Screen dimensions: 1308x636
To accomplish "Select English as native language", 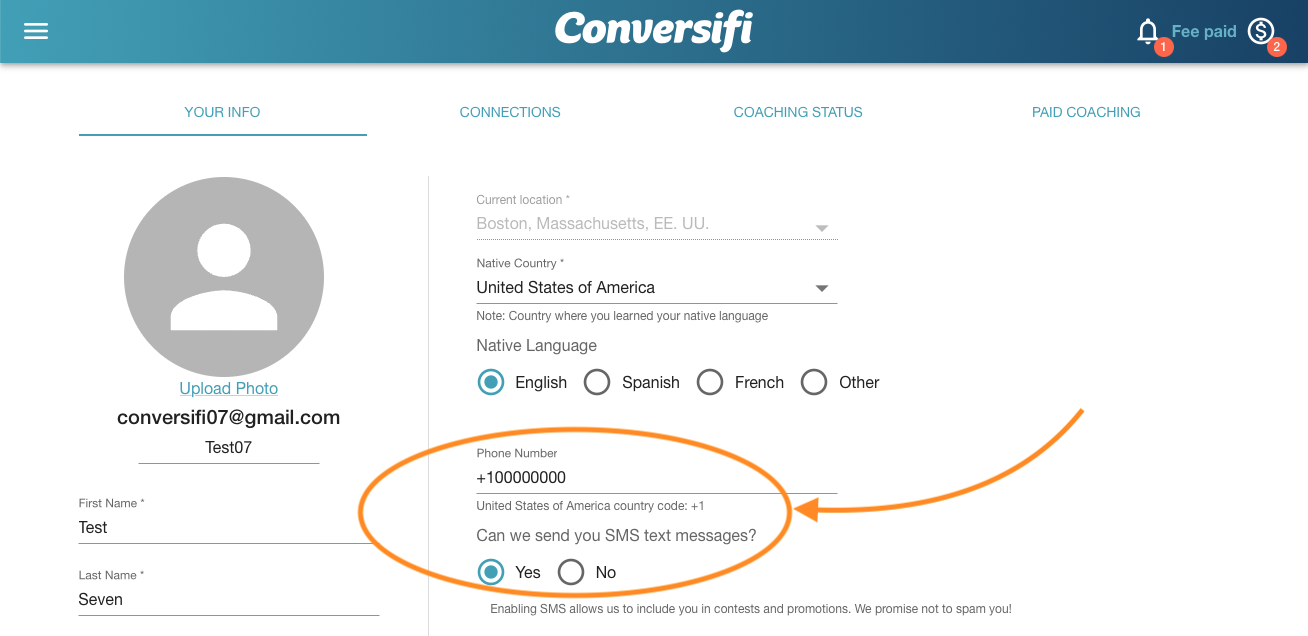I will [x=491, y=382].
